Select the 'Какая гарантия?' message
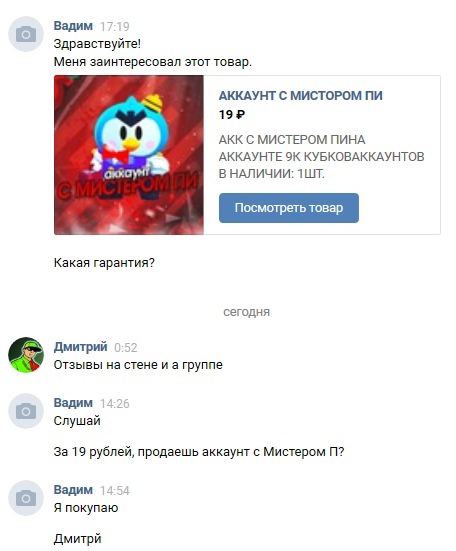Image resolution: width=456 pixels, height=551 pixels. point(104,263)
